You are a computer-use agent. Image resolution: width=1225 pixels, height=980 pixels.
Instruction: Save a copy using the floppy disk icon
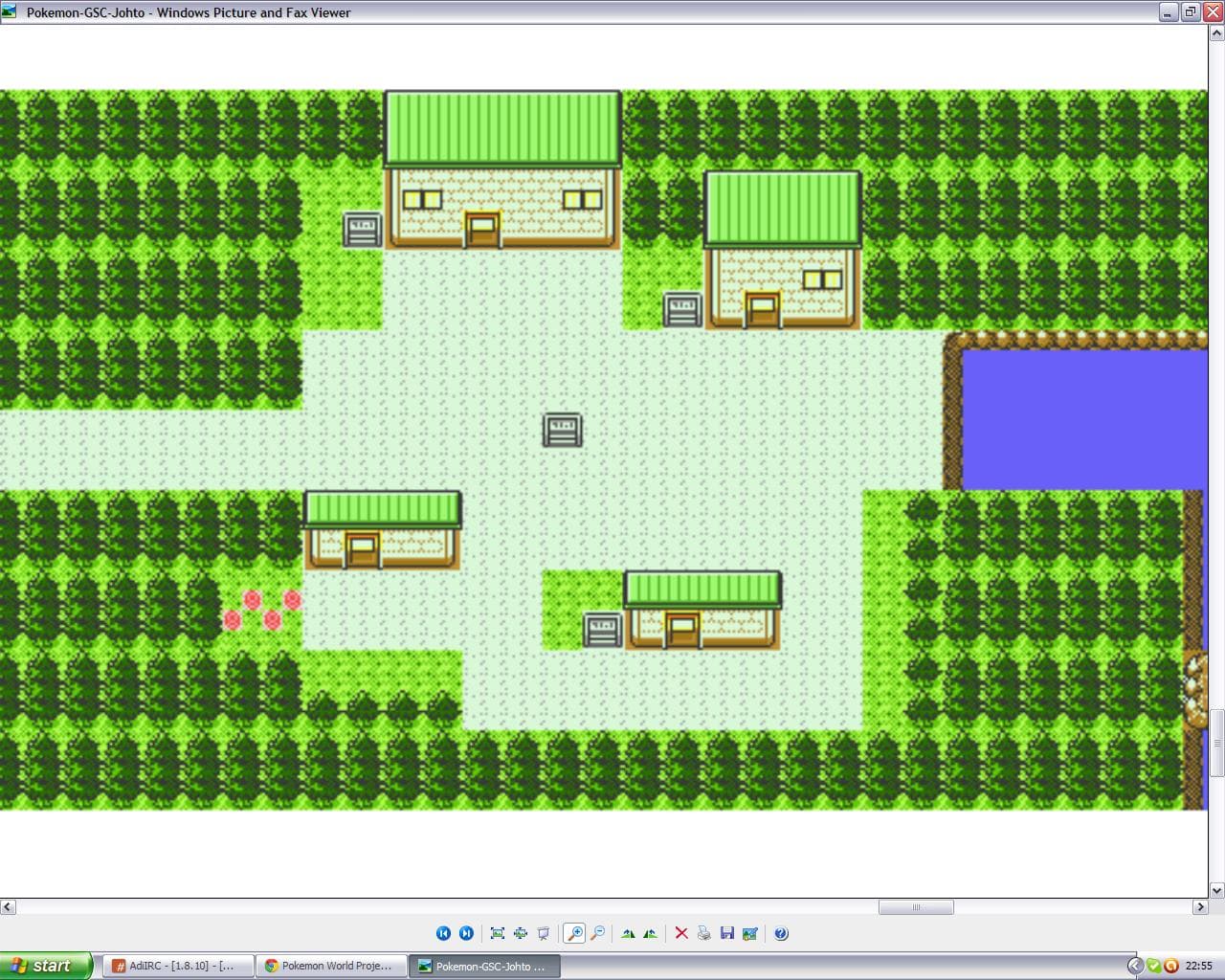[x=727, y=933]
